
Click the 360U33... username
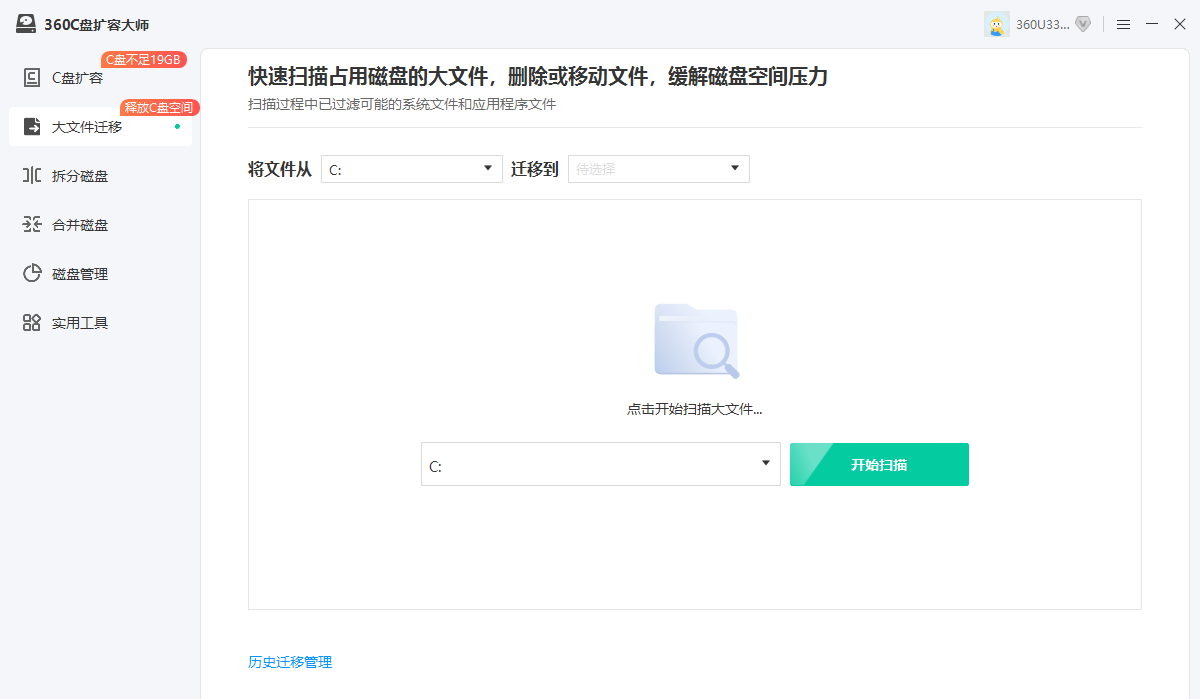tap(1042, 25)
